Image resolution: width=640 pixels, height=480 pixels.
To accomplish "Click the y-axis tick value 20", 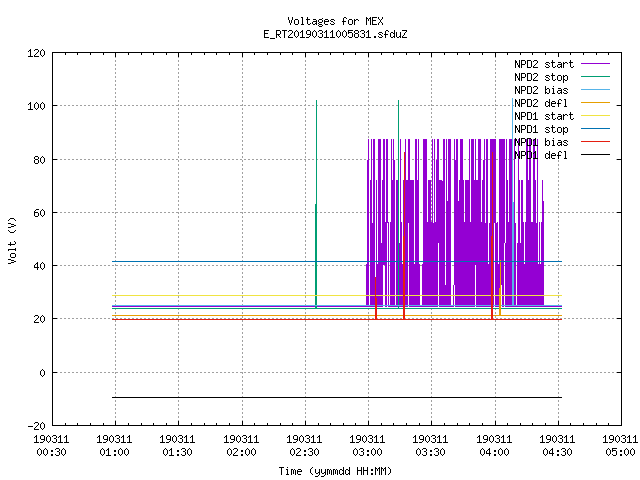I will 39,319.
